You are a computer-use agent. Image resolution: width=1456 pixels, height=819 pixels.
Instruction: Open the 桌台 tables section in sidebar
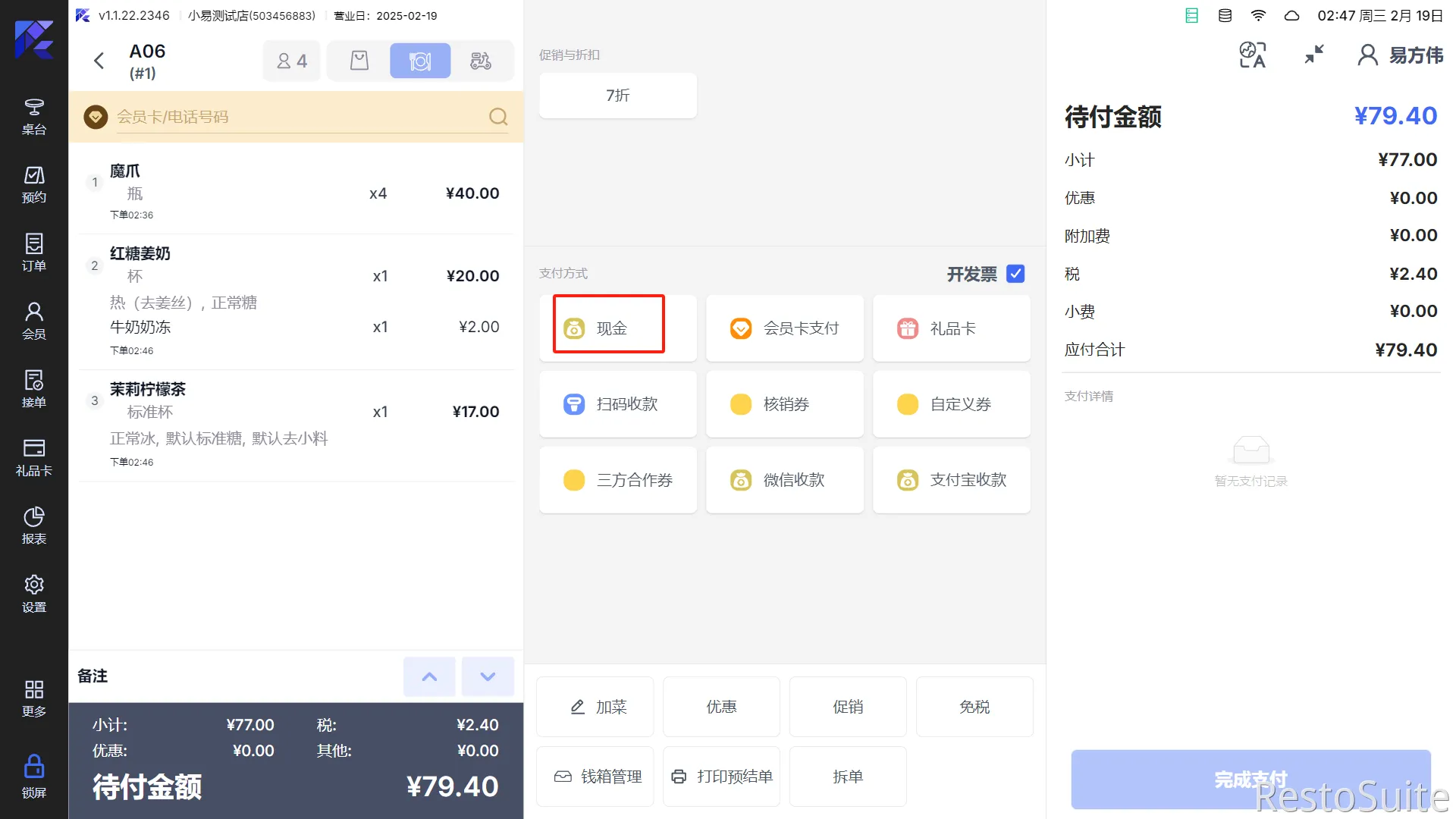[x=34, y=117]
